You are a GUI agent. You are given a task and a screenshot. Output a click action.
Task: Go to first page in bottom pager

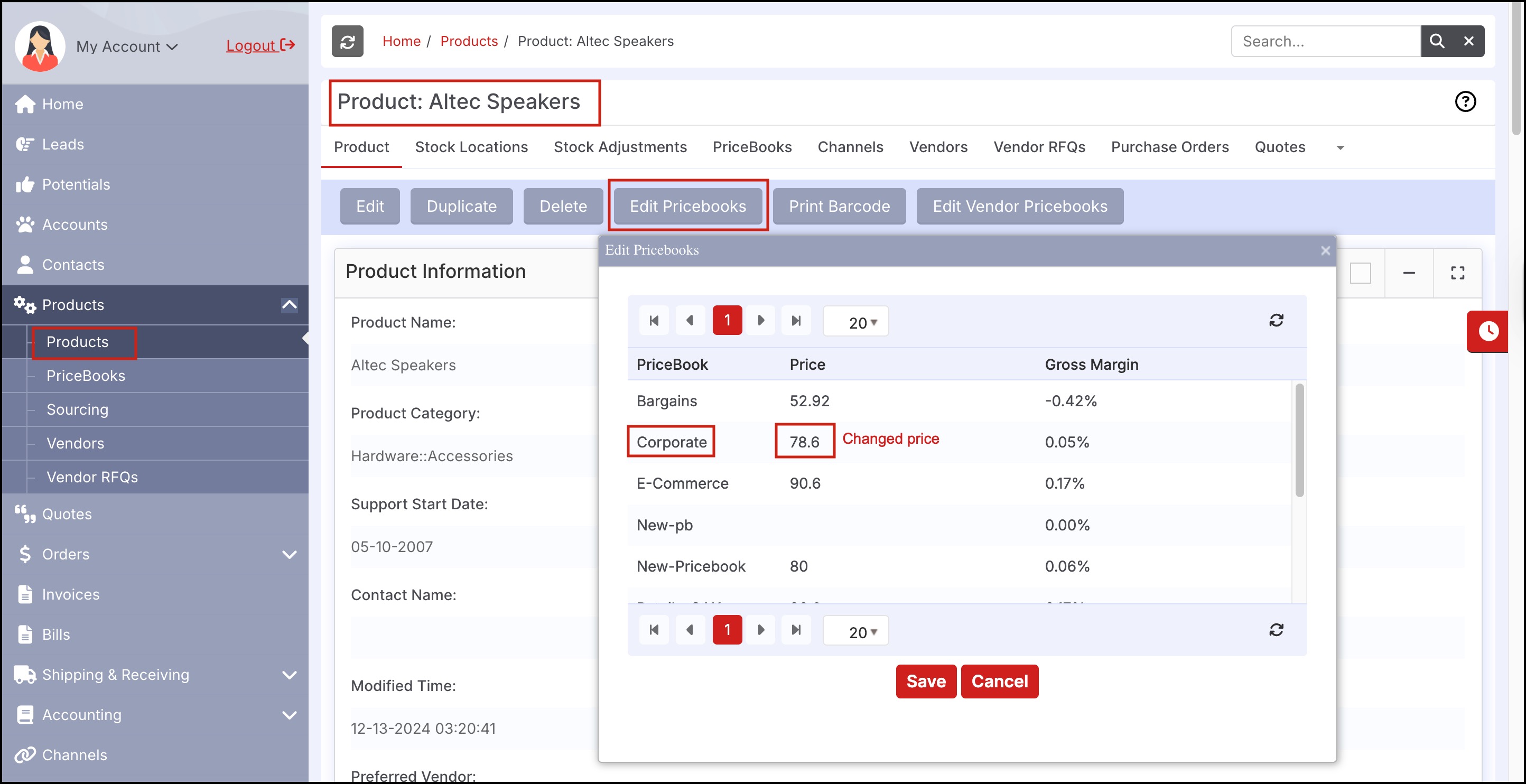[654, 630]
